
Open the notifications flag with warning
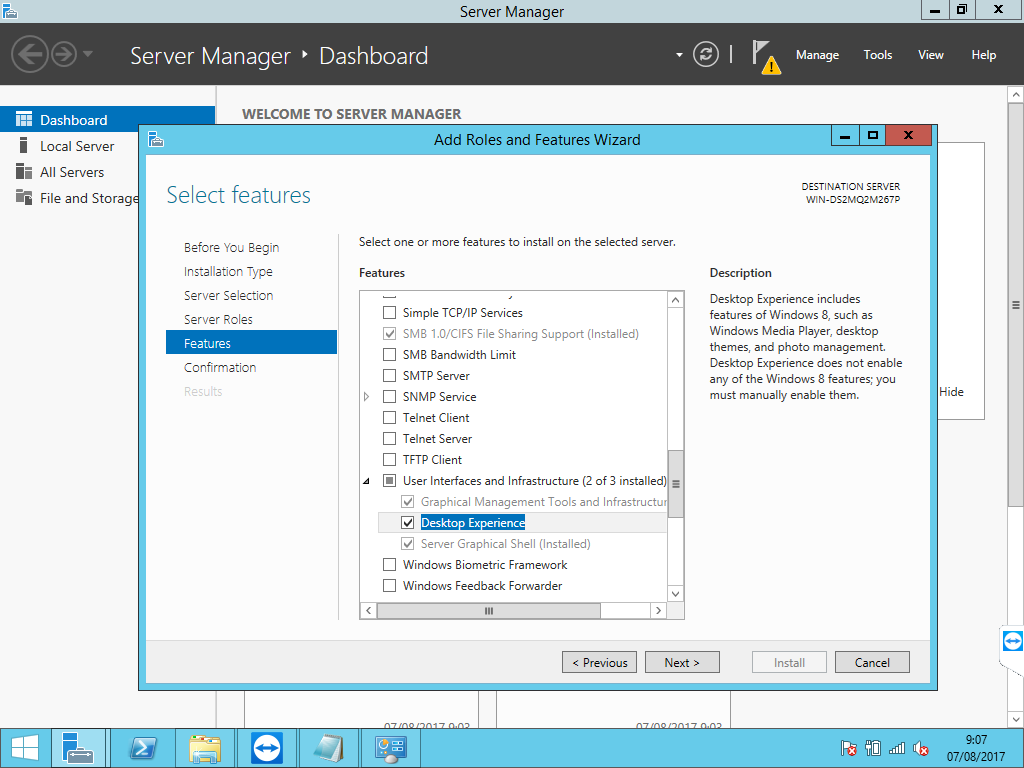click(x=765, y=56)
